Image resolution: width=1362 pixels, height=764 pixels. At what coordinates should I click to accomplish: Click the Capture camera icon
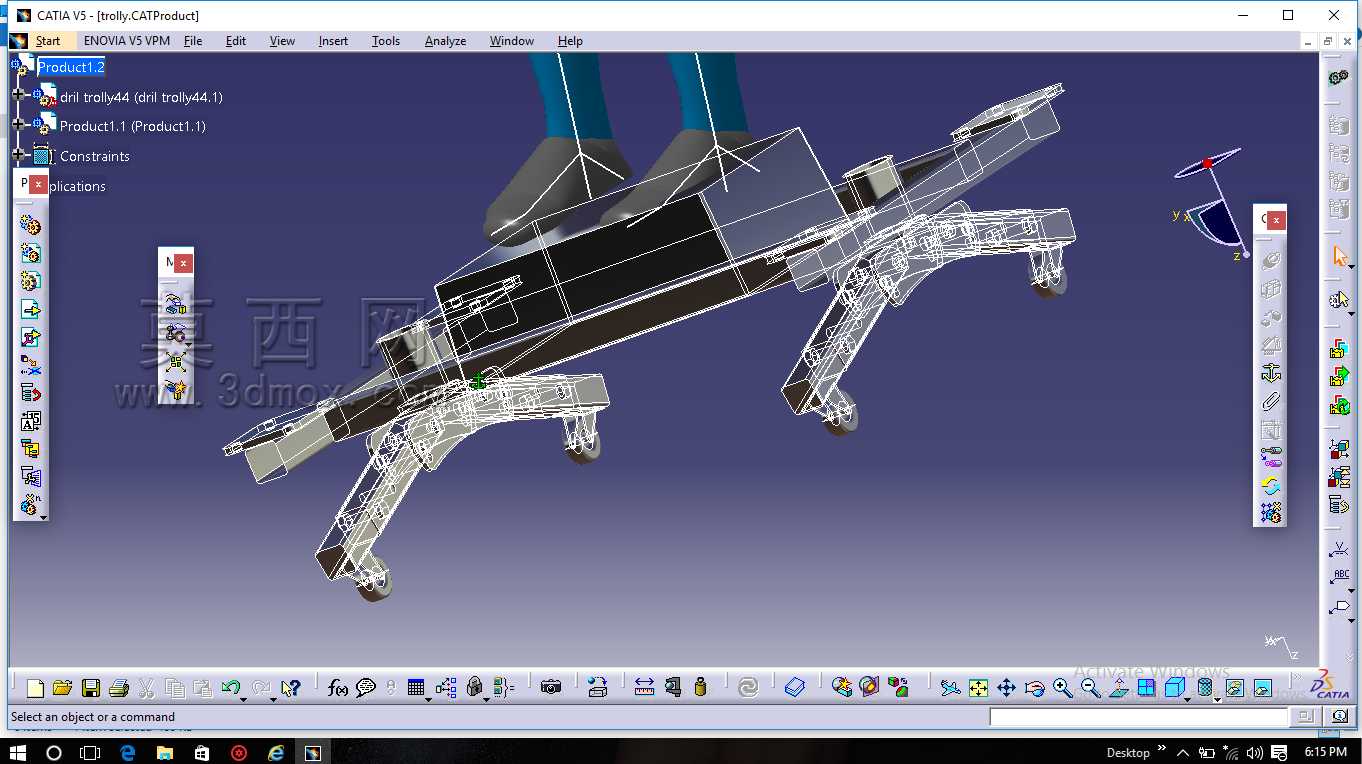coord(550,688)
